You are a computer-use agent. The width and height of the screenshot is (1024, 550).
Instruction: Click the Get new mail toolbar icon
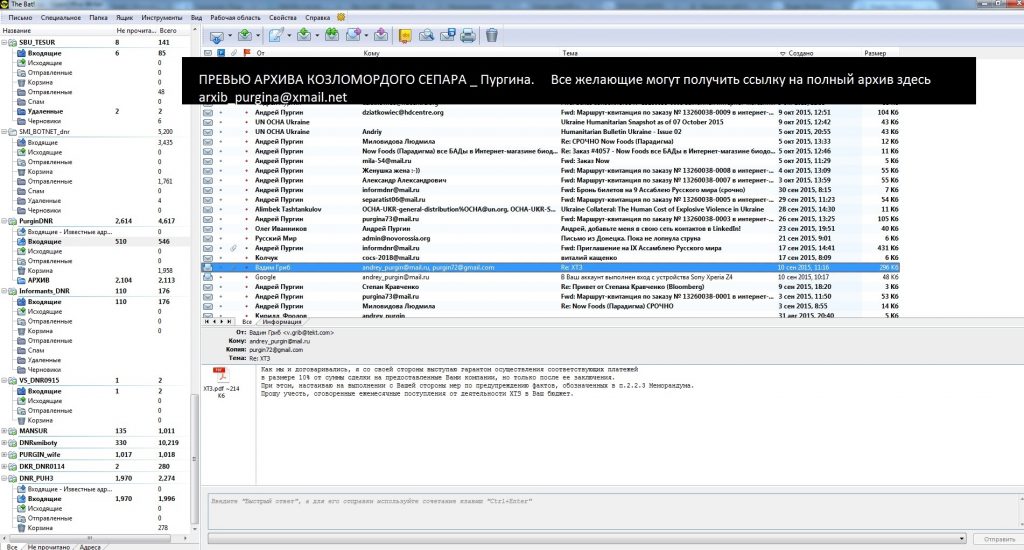215,36
